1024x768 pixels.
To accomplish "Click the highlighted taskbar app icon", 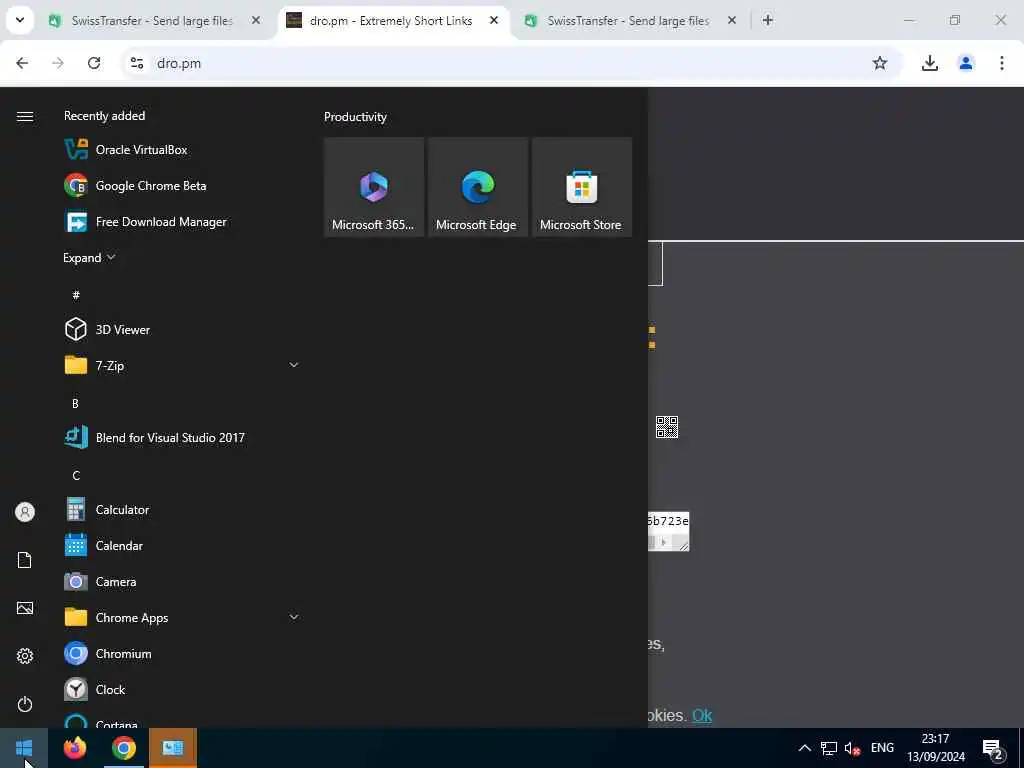I will [172, 748].
